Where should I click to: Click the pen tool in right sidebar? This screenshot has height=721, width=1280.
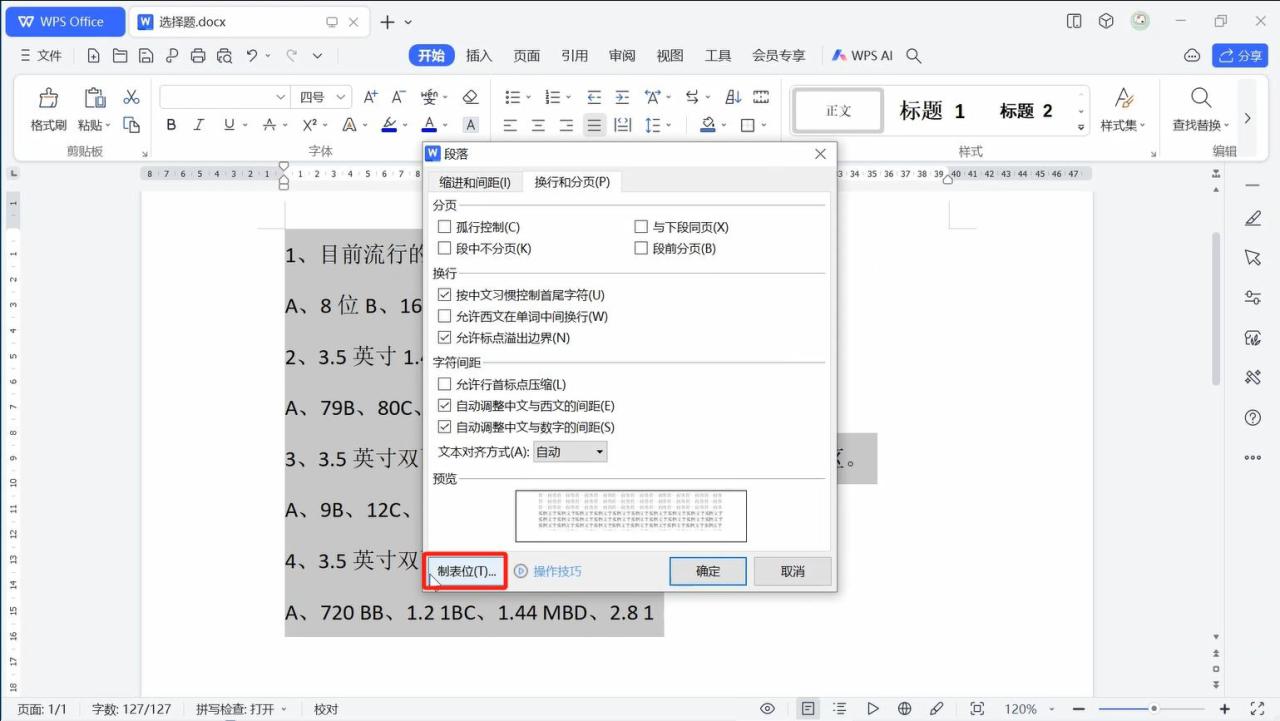pos(1253,218)
